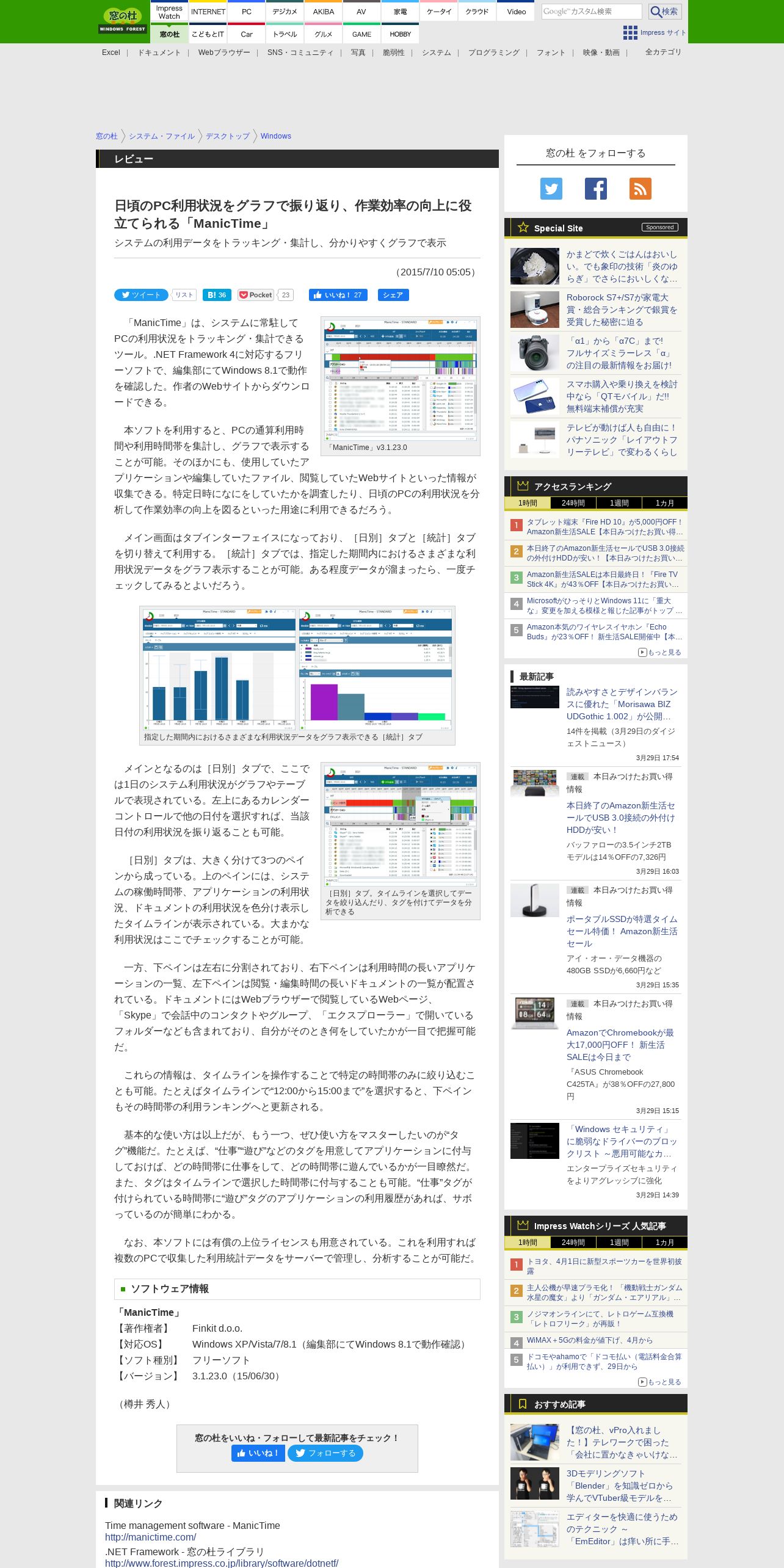The image size is (784, 1568).
Task: Click the Facebook いいね！ 27 button
Action: click(338, 295)
